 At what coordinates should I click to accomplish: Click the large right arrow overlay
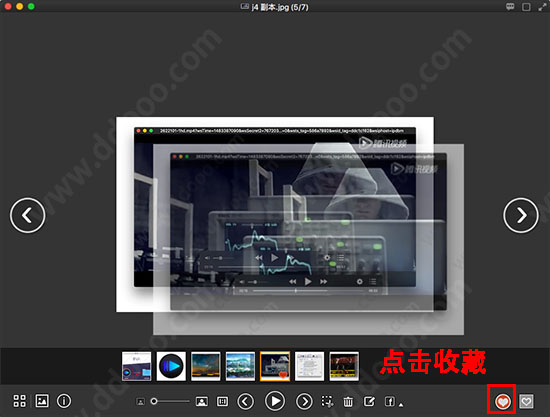pos(521,215)
